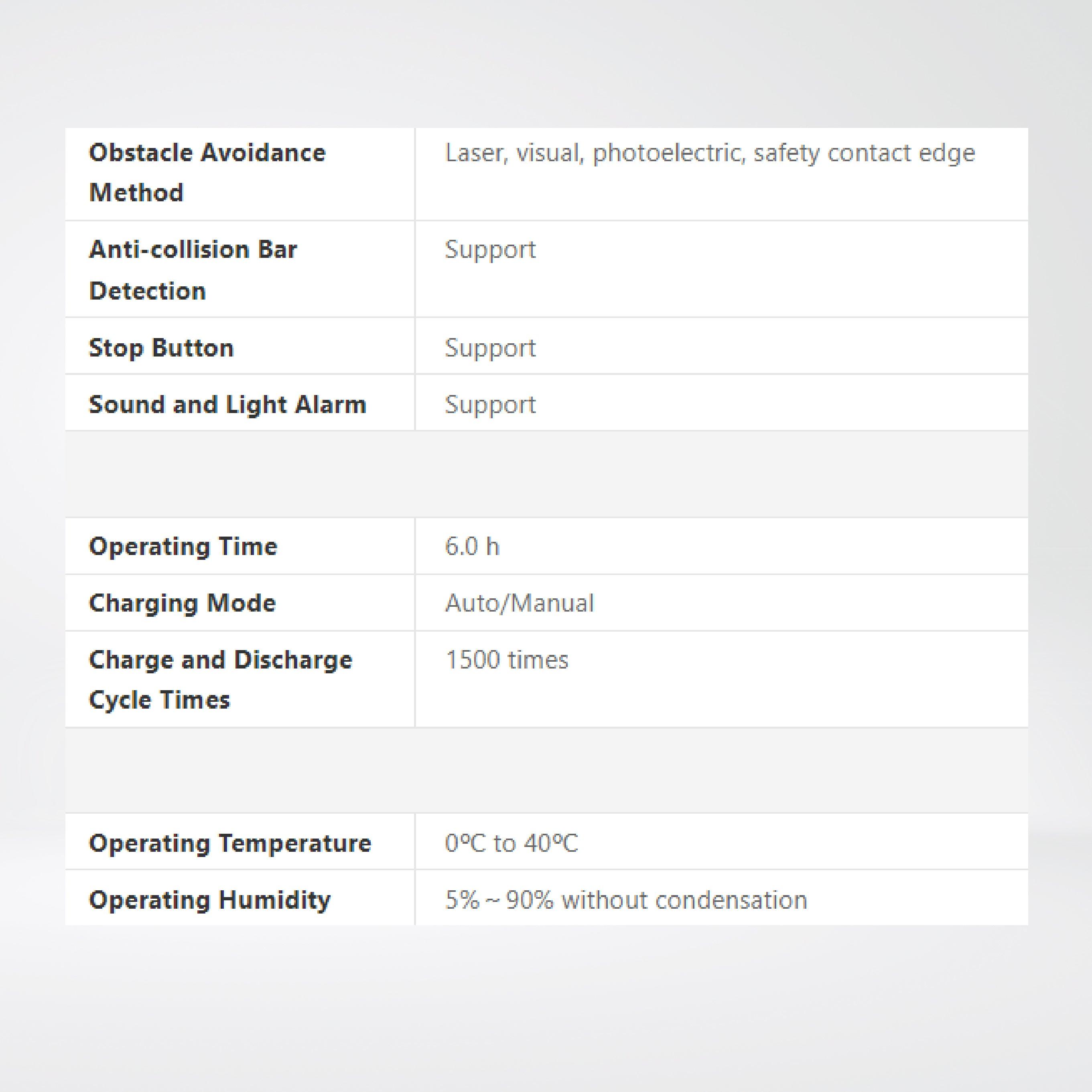
Task: Click the Anti-collision Bar Detection label
Action: (193, 269)
